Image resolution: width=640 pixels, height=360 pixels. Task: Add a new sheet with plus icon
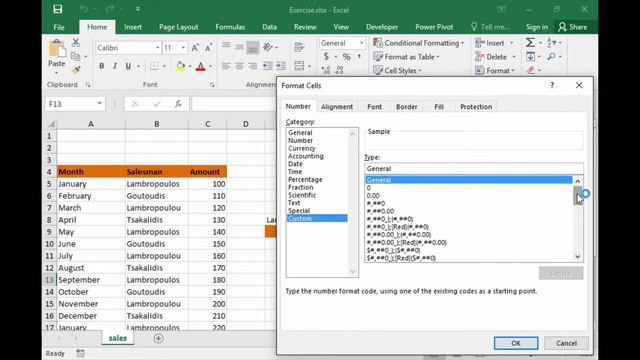[158, 338]
